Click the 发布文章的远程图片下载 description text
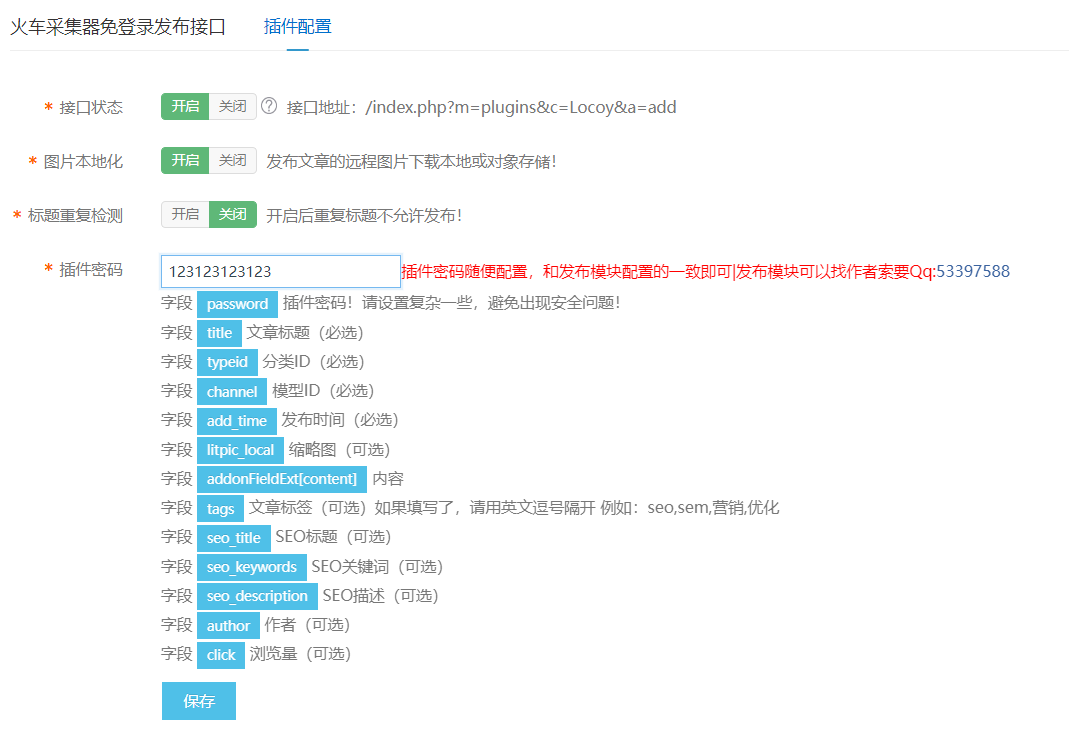The image size is (1069, 734). point(411,162)
